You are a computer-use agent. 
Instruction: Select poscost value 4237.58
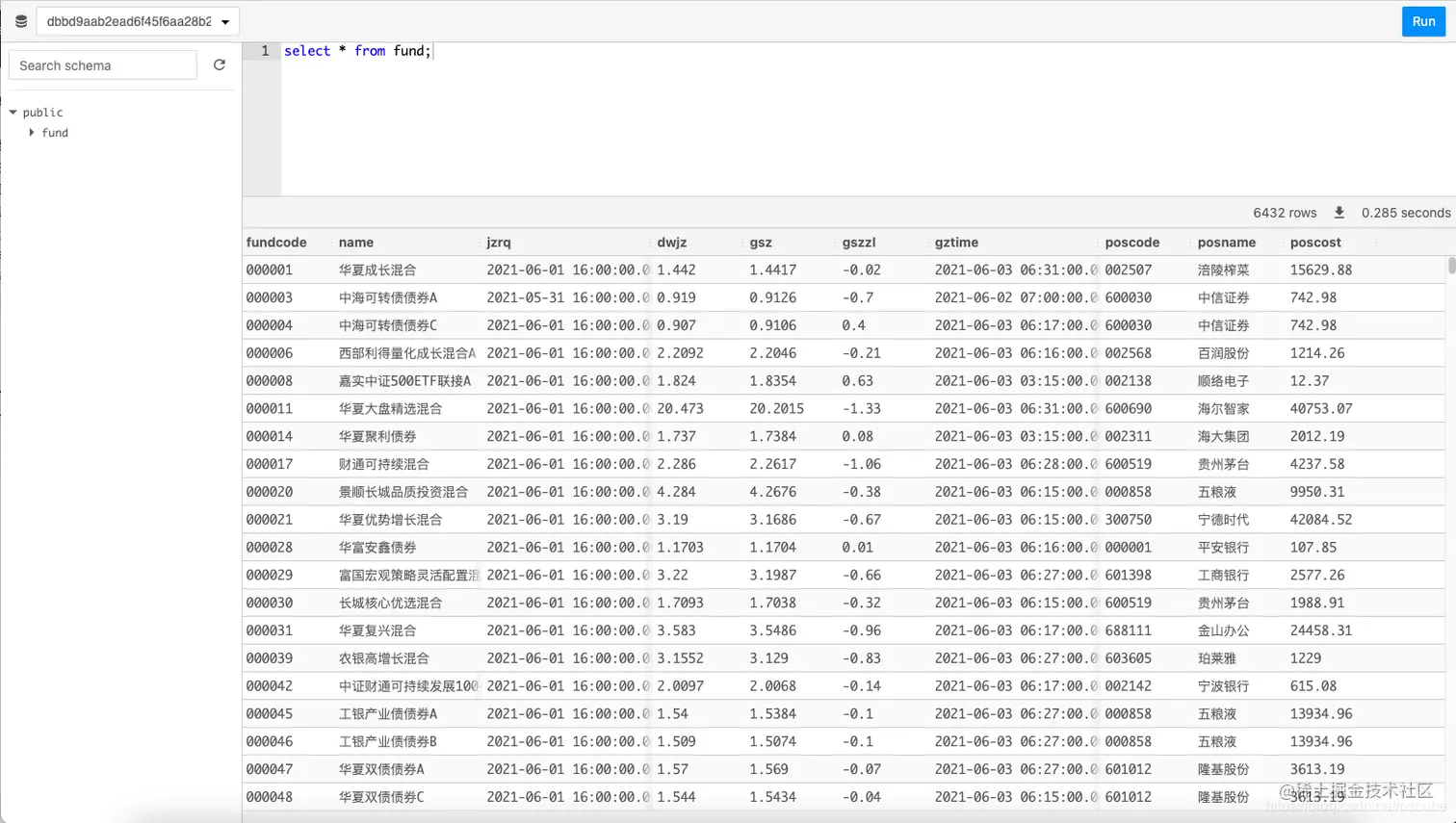point(1317,464)
